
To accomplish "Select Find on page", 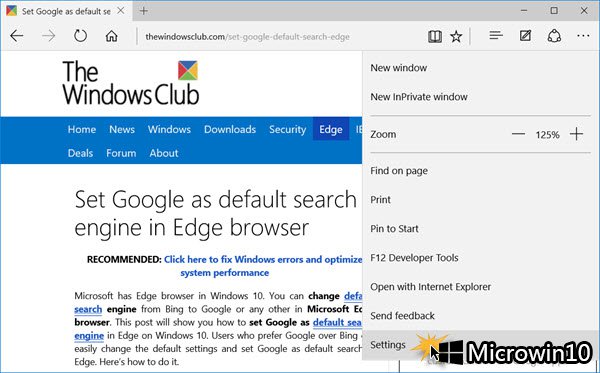I will pos(399,171).
